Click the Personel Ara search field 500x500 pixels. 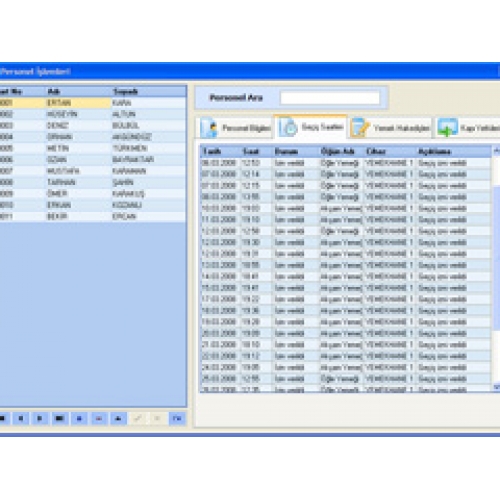pos(330,98)
